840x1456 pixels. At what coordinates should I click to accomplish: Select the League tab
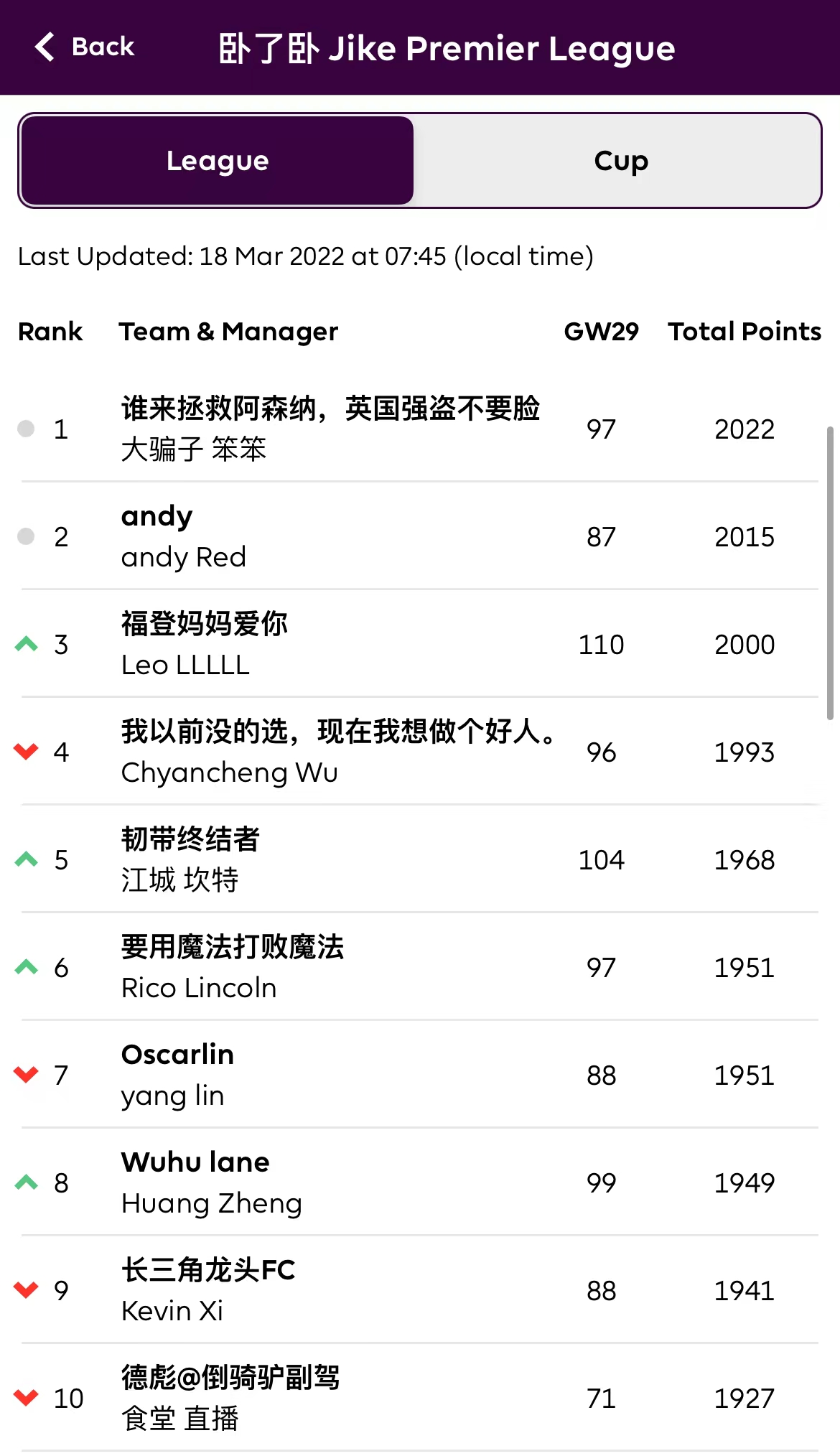coord(218,161)
